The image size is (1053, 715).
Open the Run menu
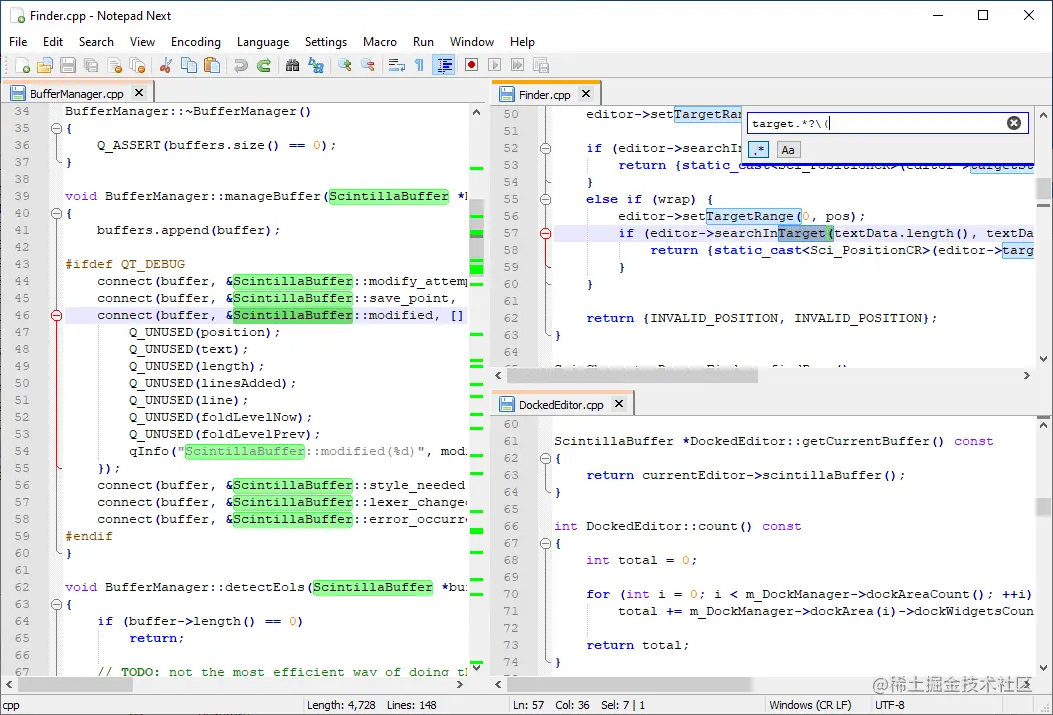pos(423,42)
